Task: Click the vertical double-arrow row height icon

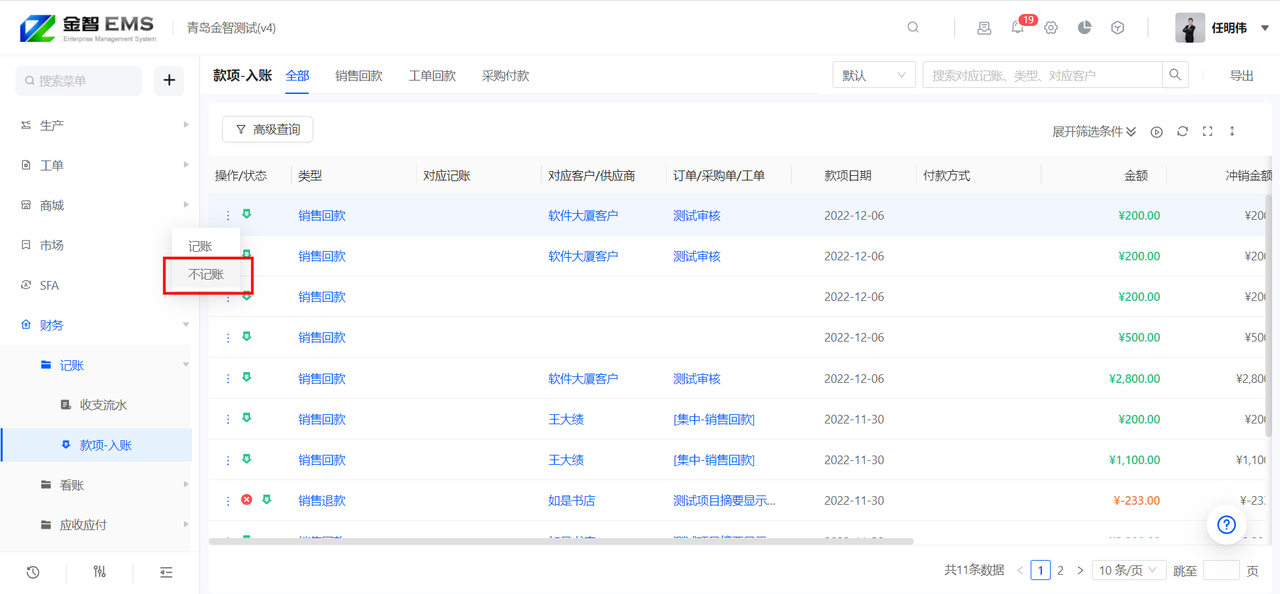Action: [1232, 132]
